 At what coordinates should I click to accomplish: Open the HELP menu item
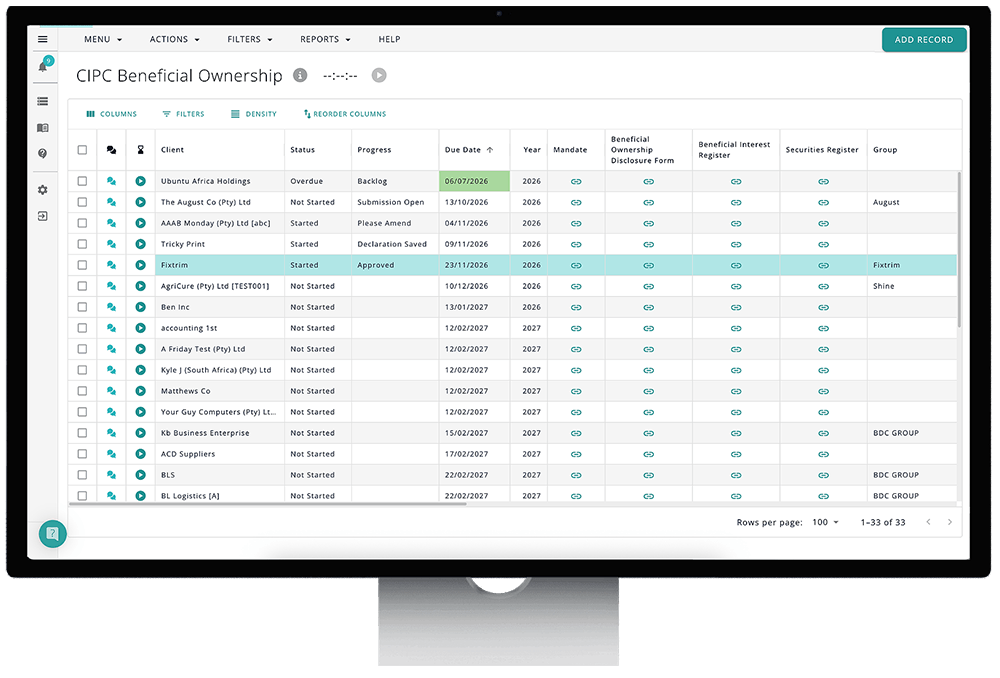coord(389,40)
